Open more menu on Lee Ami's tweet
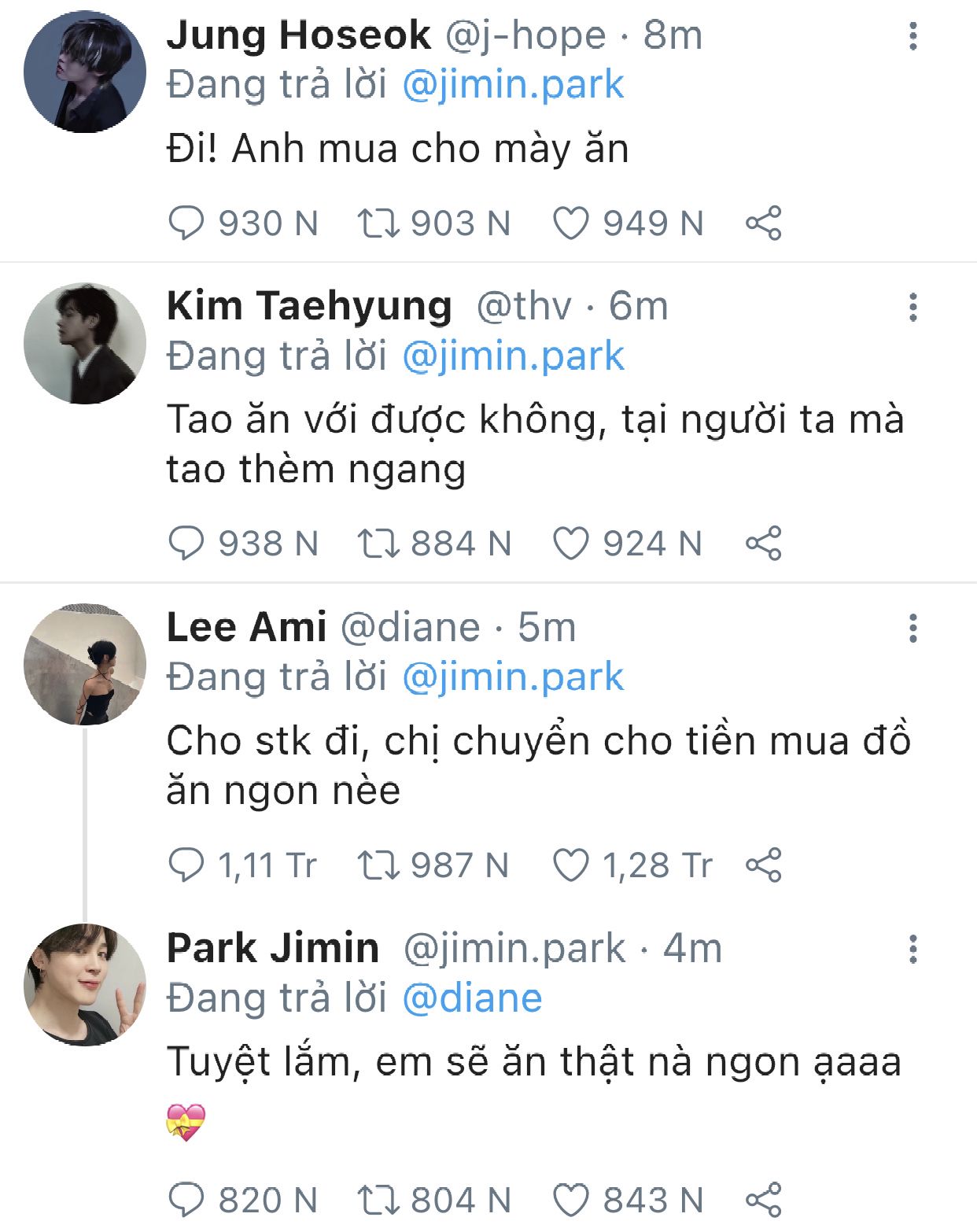This screenshot has height=1232, width=977. (912, 629)
